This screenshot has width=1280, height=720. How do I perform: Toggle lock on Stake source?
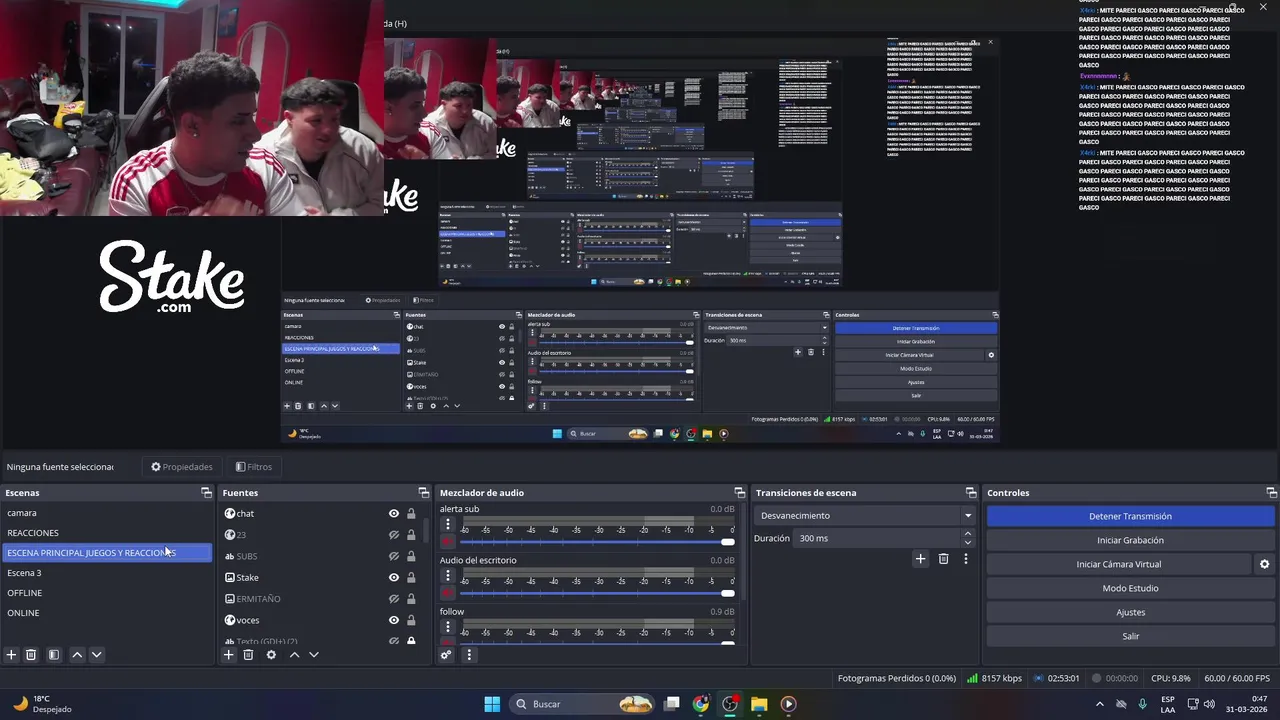[x=411, y=577]
